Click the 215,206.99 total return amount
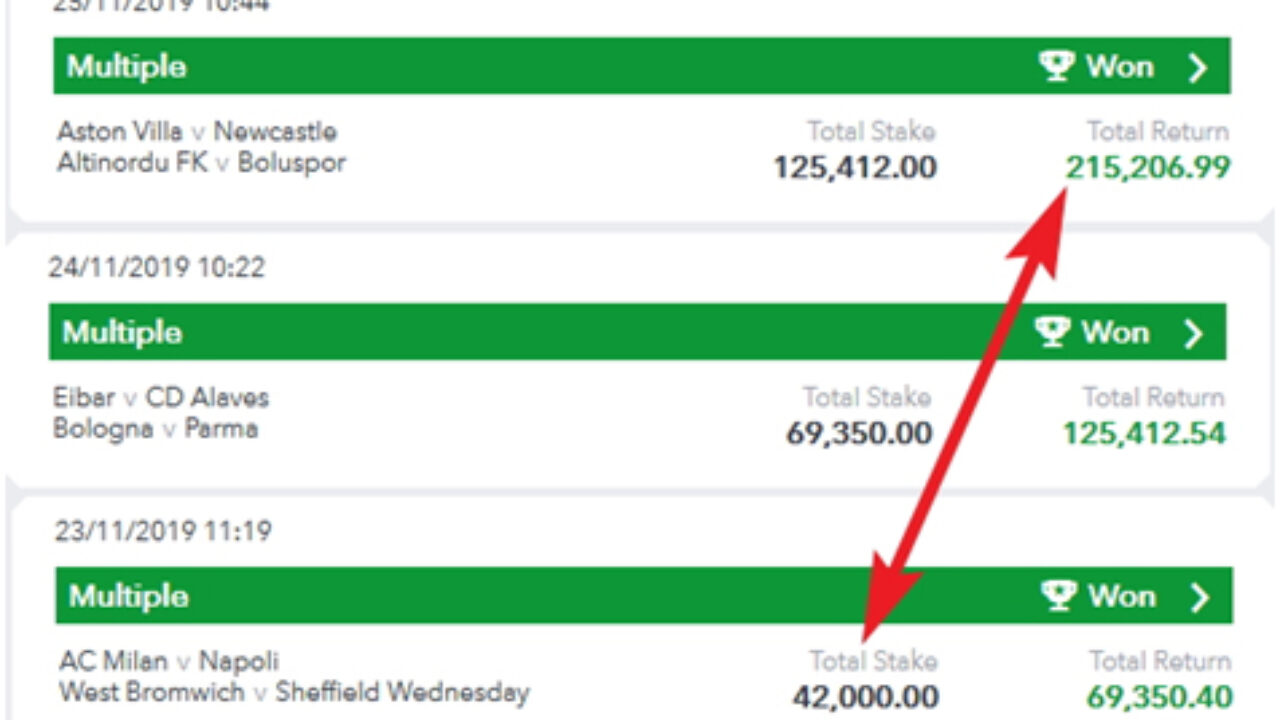Viewport: 1280px width, 720px height. (x=1148, y=168)
